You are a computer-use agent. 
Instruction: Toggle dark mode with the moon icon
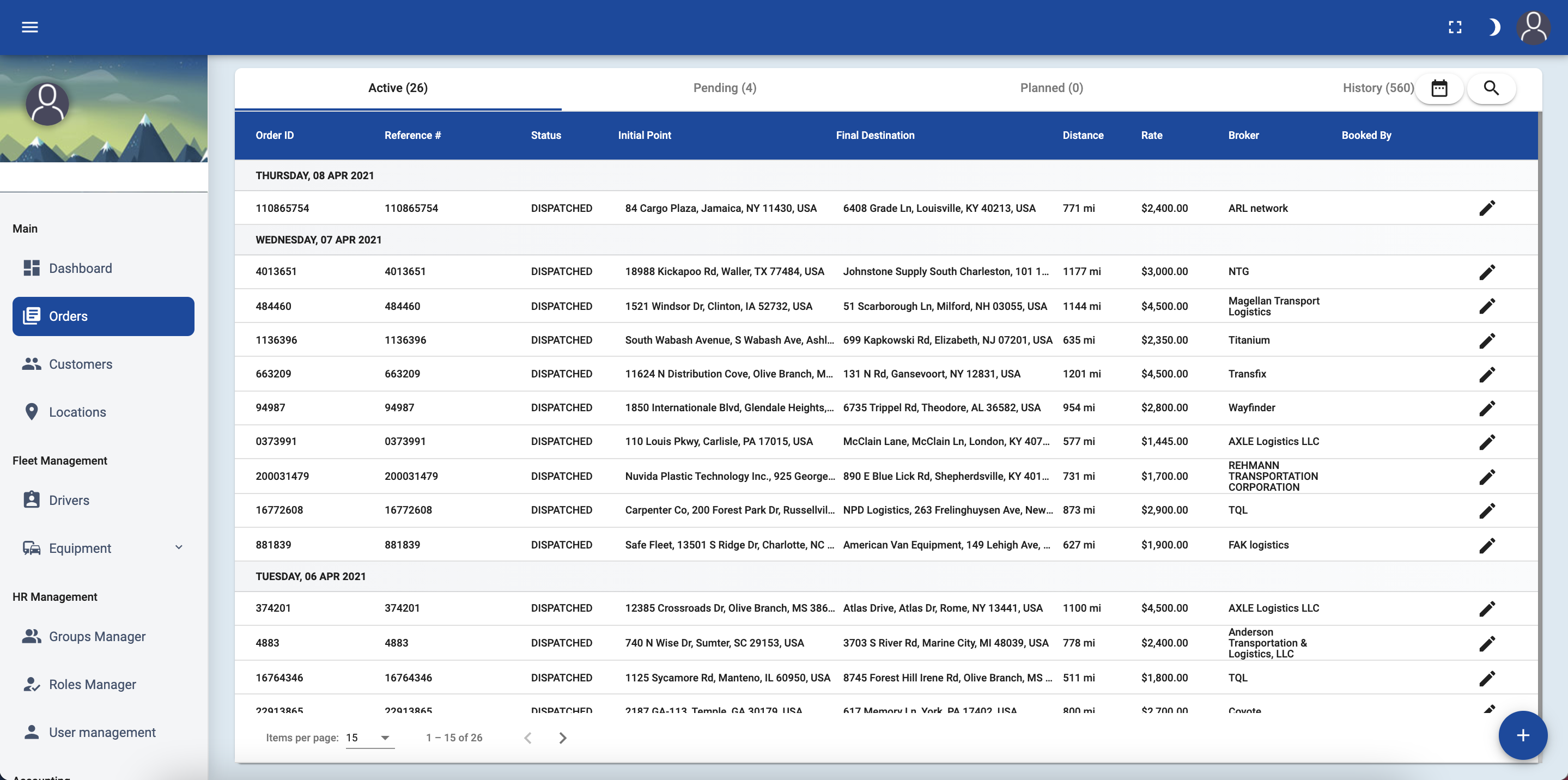[x=1494, y=27]
